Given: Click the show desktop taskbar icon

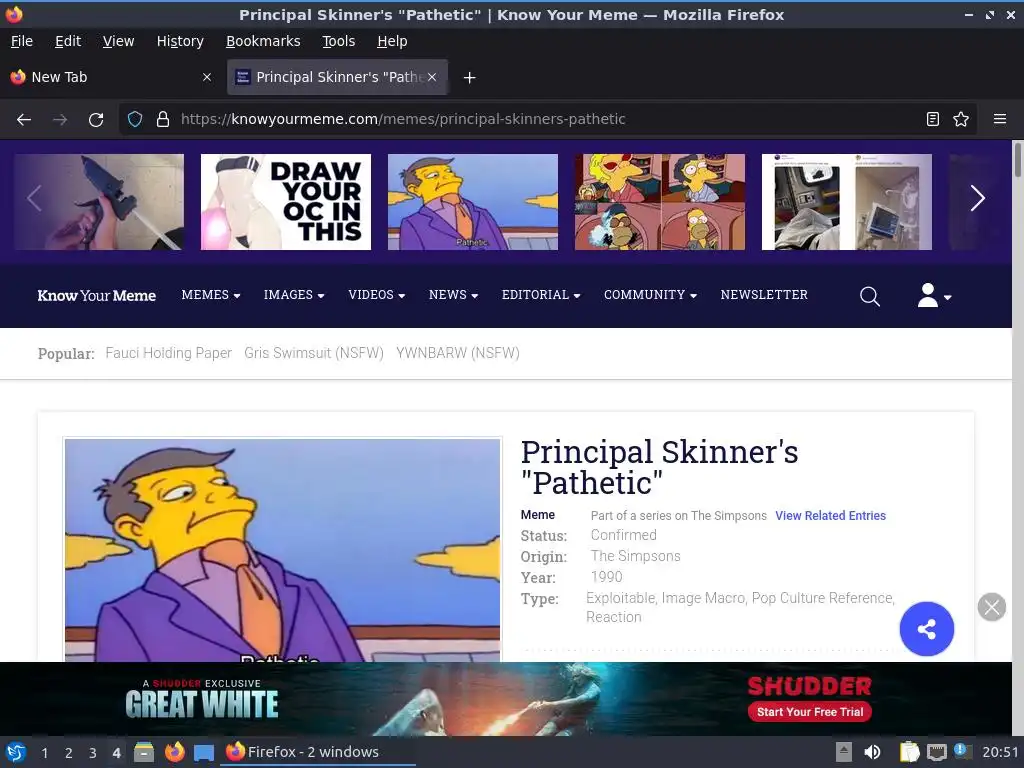Looking at the screenshot, I should [x=204, y=752].
